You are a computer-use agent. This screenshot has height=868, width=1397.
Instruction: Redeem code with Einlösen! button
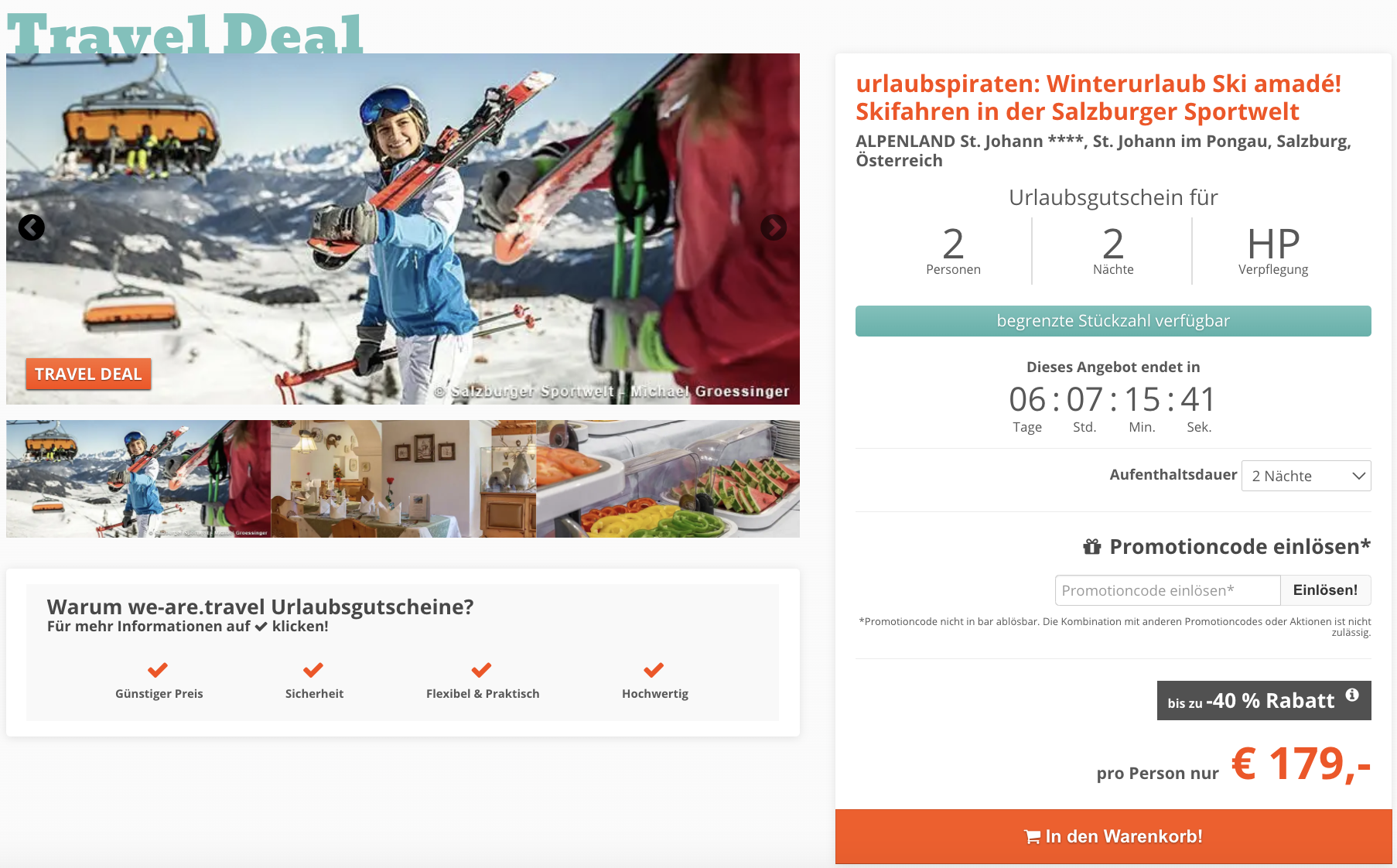click(x=1326, y=590)
